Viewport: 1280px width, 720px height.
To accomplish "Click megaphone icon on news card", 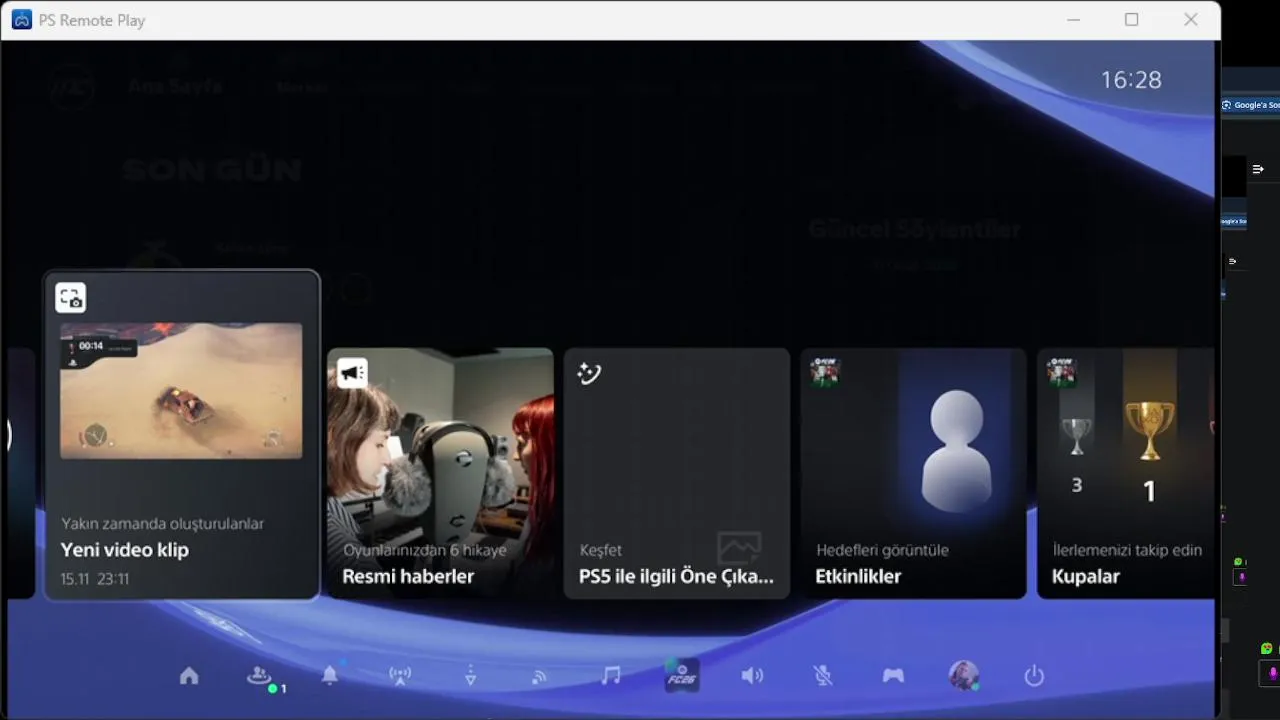I will (352, 373).
